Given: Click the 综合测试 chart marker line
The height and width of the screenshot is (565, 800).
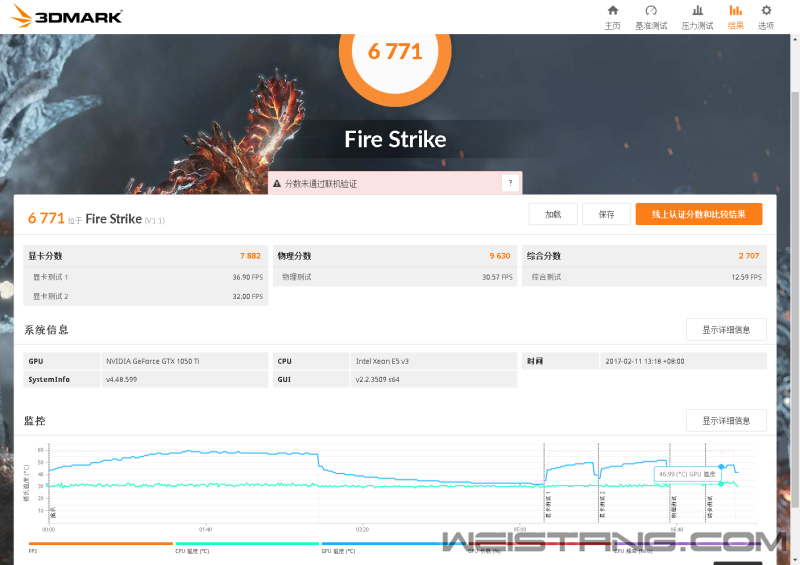Looking at the screenshot, I should (x=706, y=482).
